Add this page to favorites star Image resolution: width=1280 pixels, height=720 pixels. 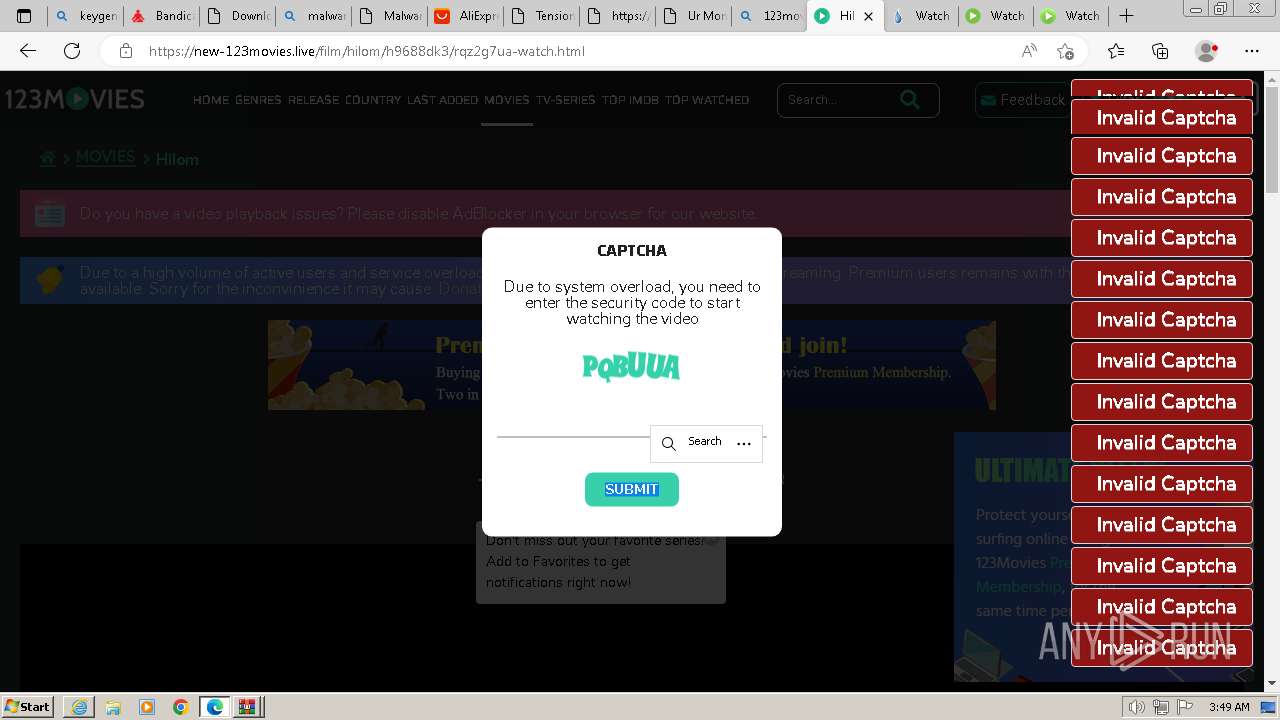pyautogui.click(x=1066, y=51)
